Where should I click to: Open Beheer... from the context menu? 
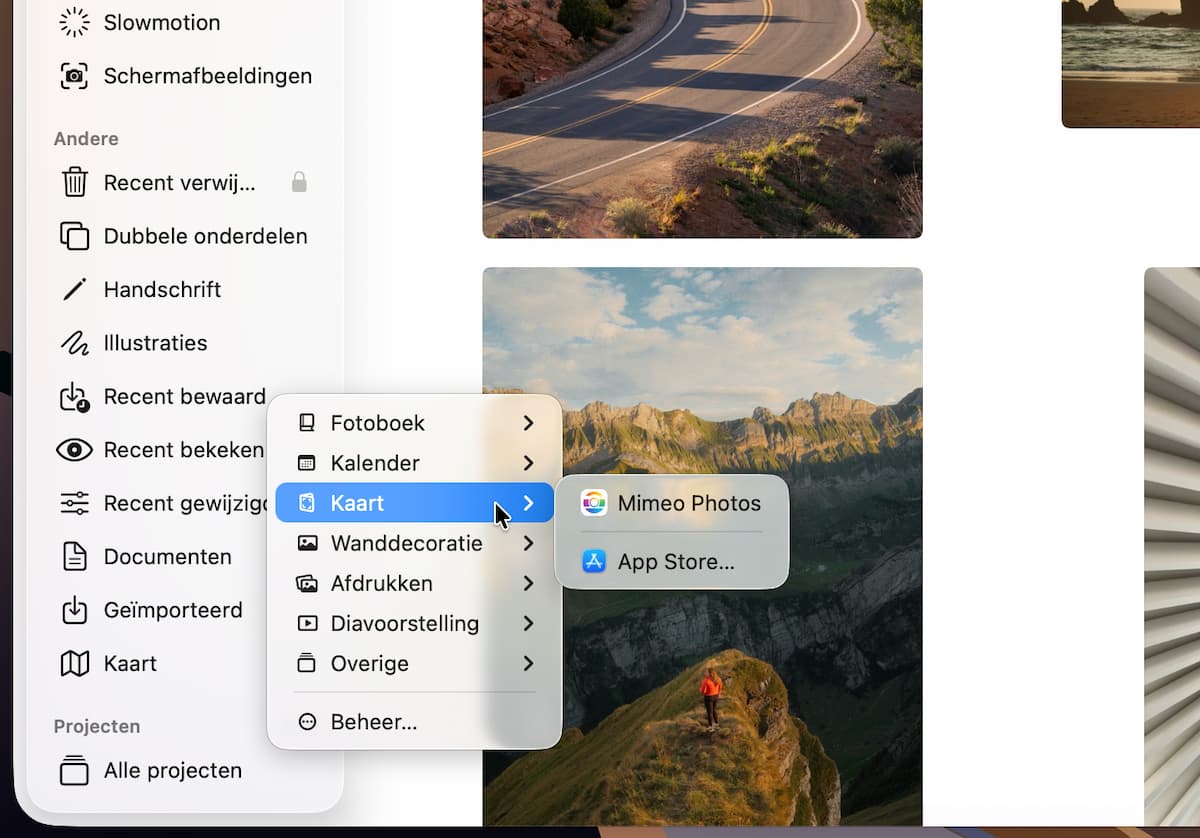414,722
